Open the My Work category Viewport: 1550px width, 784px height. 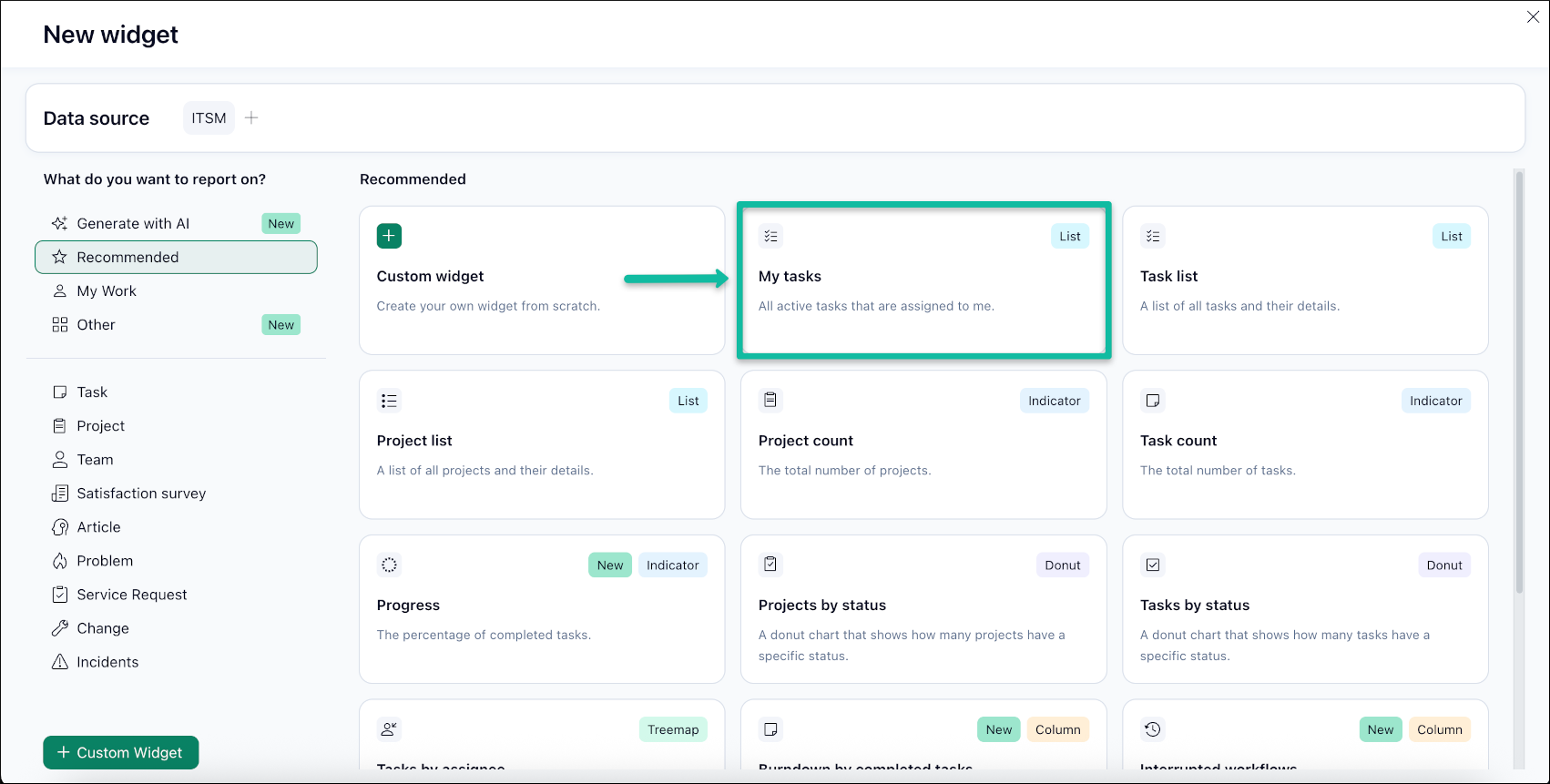pos(107,291)
